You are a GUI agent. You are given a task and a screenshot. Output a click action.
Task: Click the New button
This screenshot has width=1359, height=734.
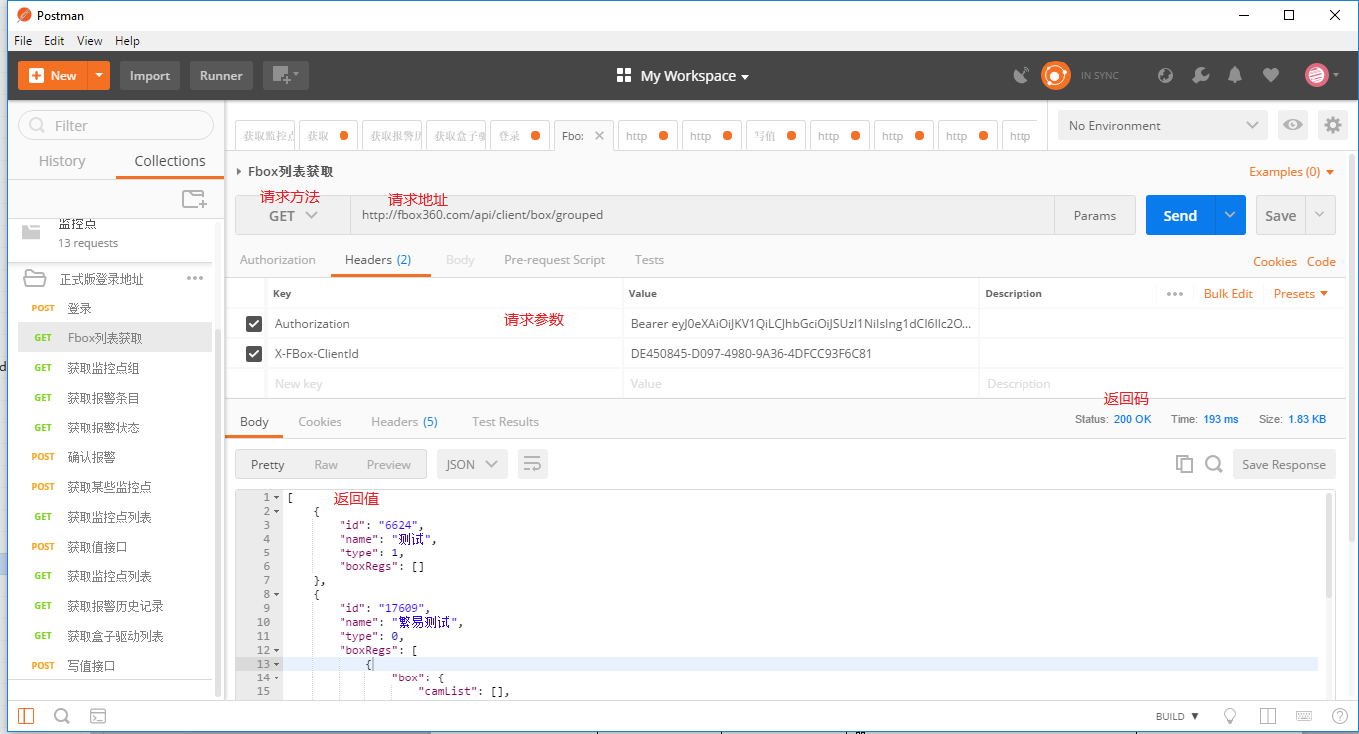pyautogui.click(x=53, y=75)
